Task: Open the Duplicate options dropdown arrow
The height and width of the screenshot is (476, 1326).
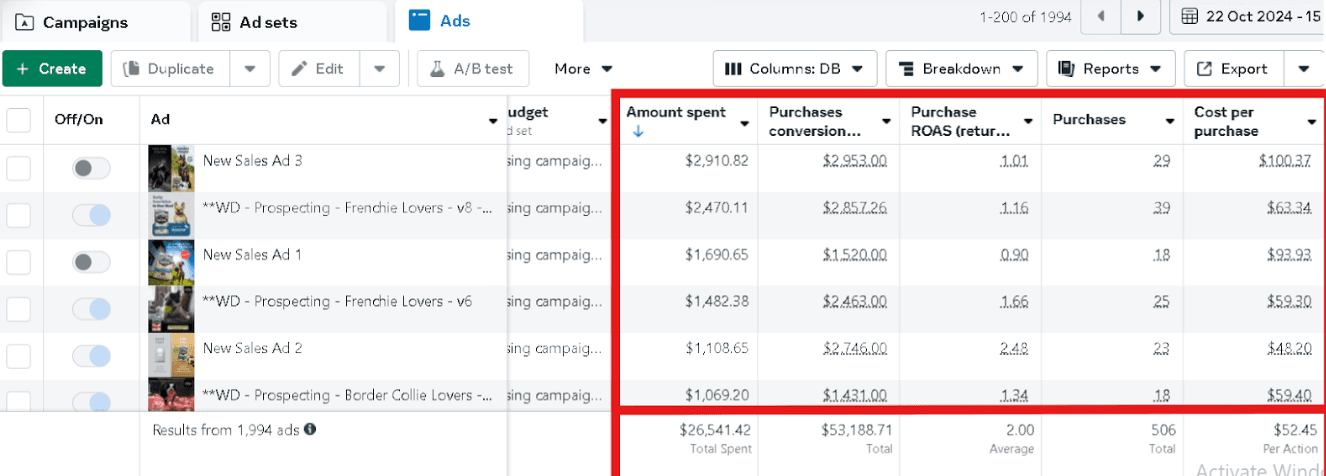Action: pos(250,69)
